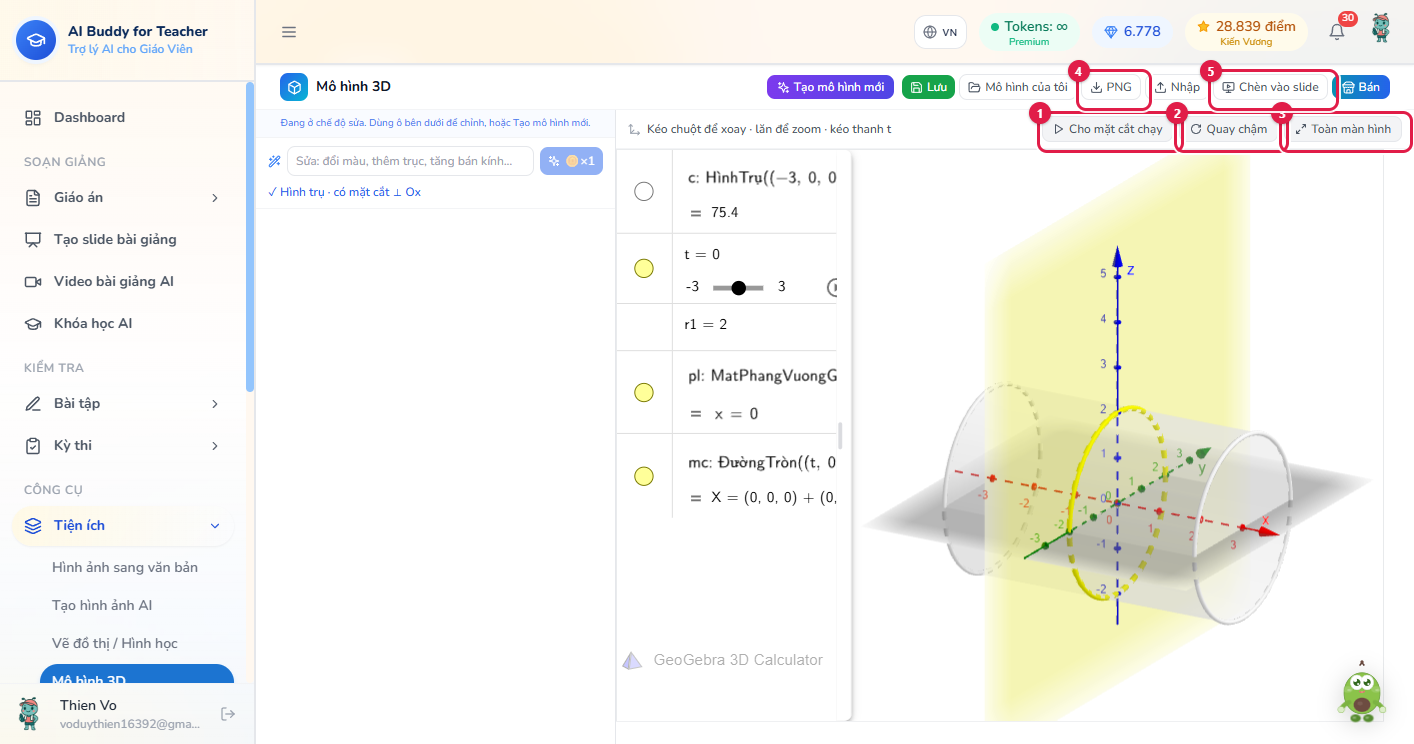Open Tạo hình ảnh AI utility
The height and width of the screenshot is (744, 1414).
pyautogui.click(x=102, y=606)
